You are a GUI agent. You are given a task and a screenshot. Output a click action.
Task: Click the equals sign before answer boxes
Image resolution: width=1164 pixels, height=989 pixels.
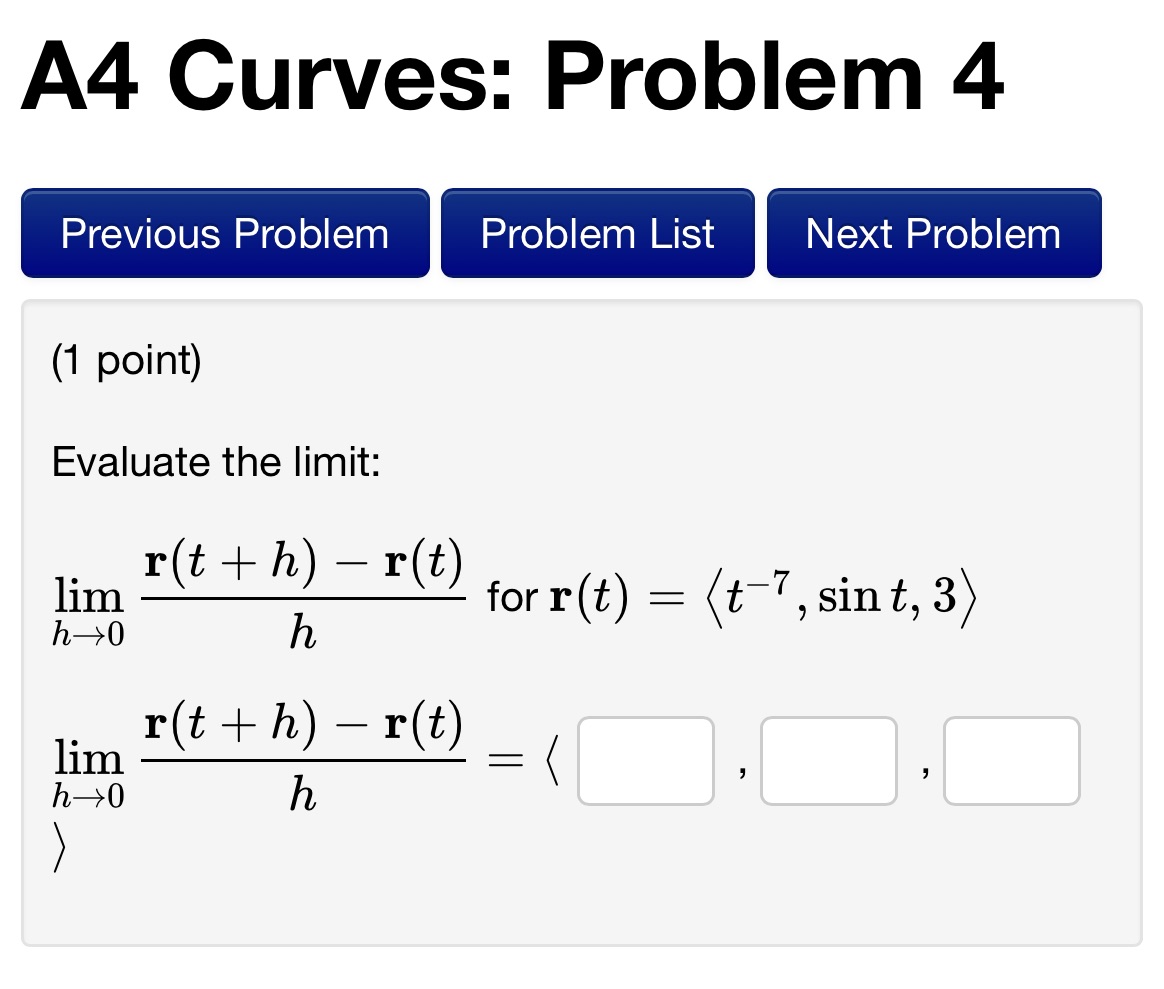click(500, 760)
